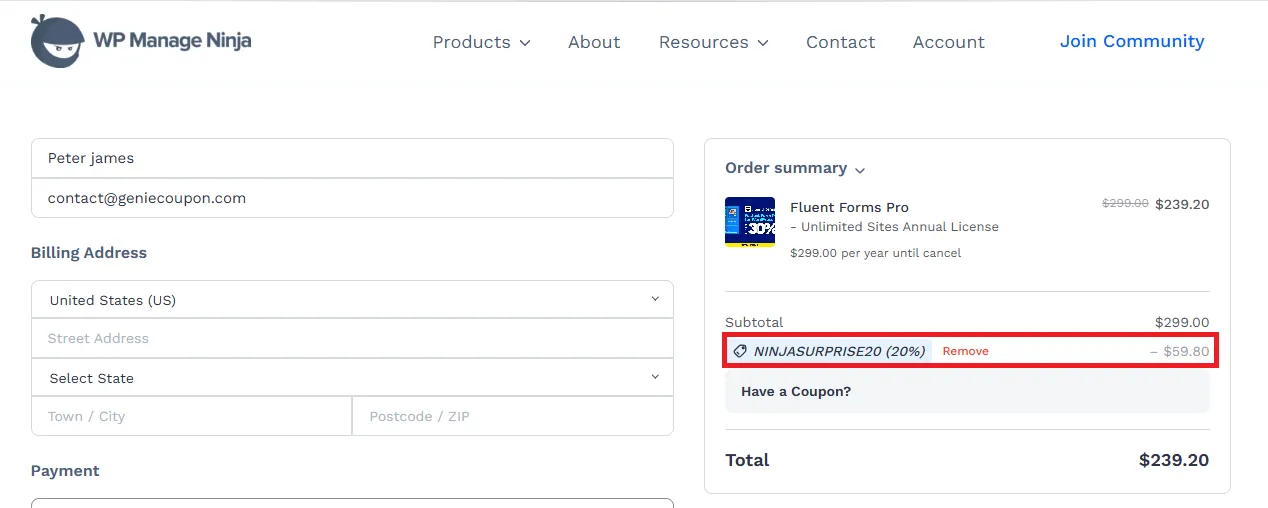This screenshot has width=1268, height=508.
Task: Click into the Street Address field
Action: 352,338
